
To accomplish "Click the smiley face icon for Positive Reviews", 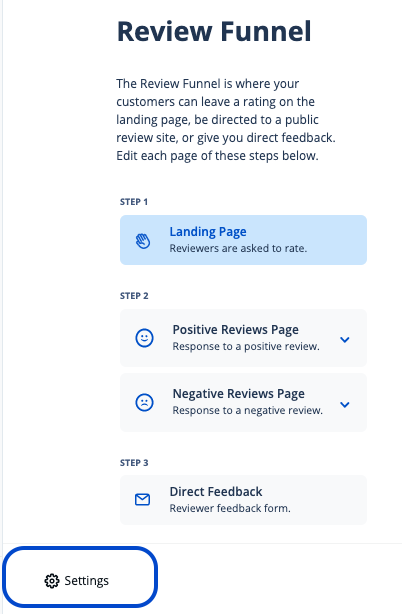I will click(x=144, y=338).
